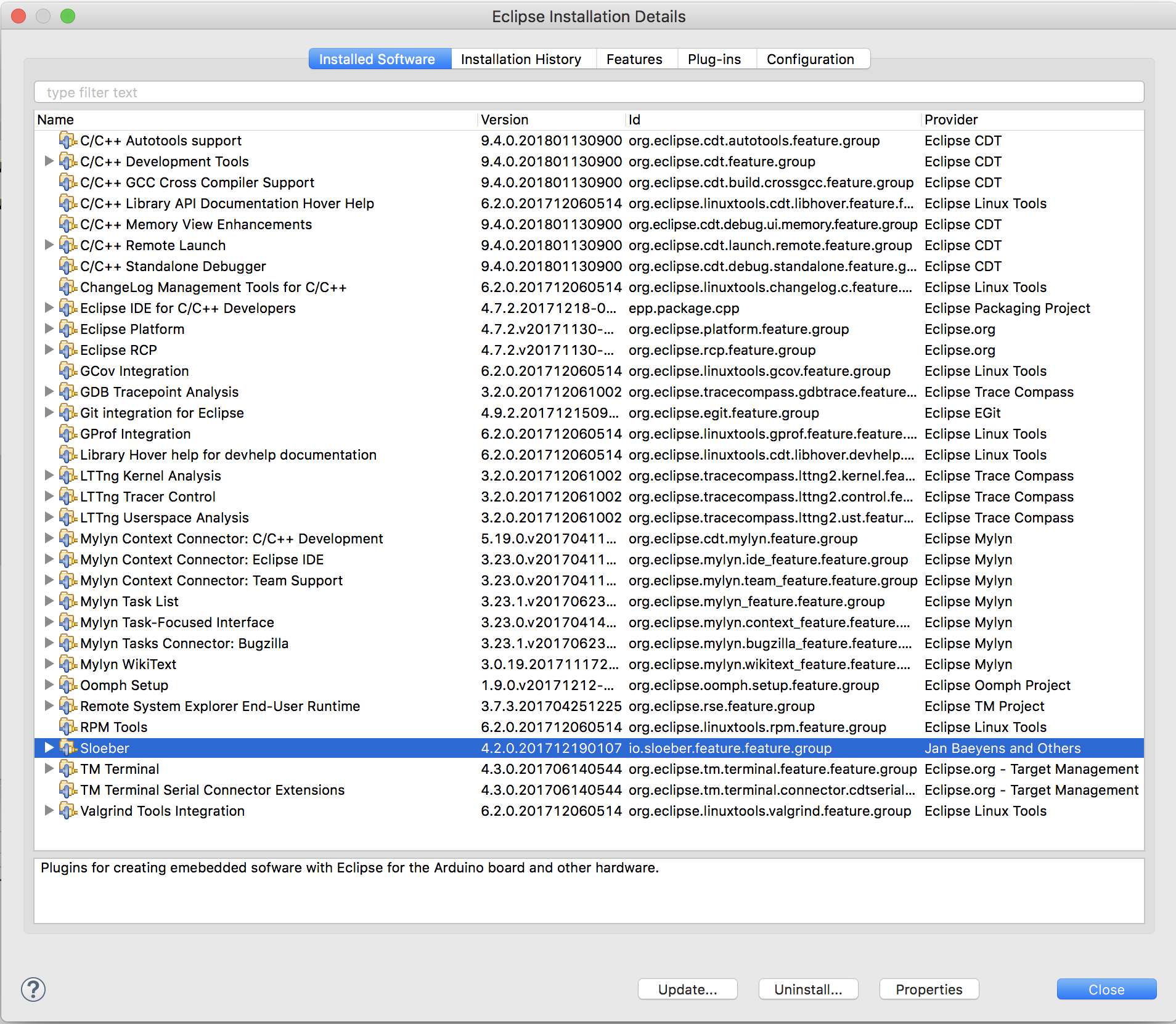Image resolution: width=1176 pixels, height=1024 pixels.
Task: Click the C/C++ Autotools support icon
Action: click(68, 140)
